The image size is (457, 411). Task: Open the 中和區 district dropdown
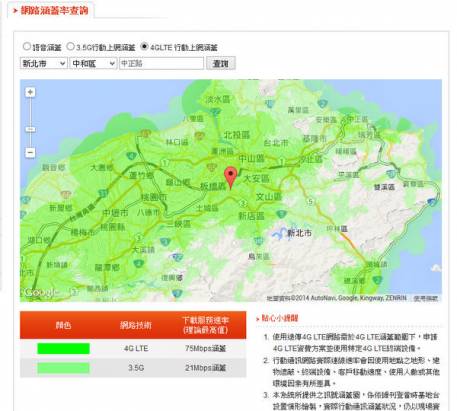tap(93, 63)
